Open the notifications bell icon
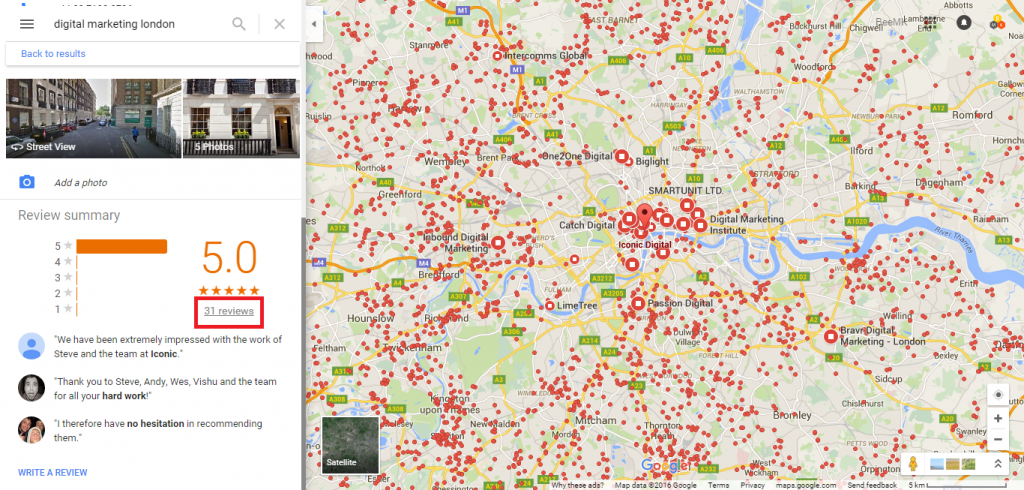 (964, 22)
